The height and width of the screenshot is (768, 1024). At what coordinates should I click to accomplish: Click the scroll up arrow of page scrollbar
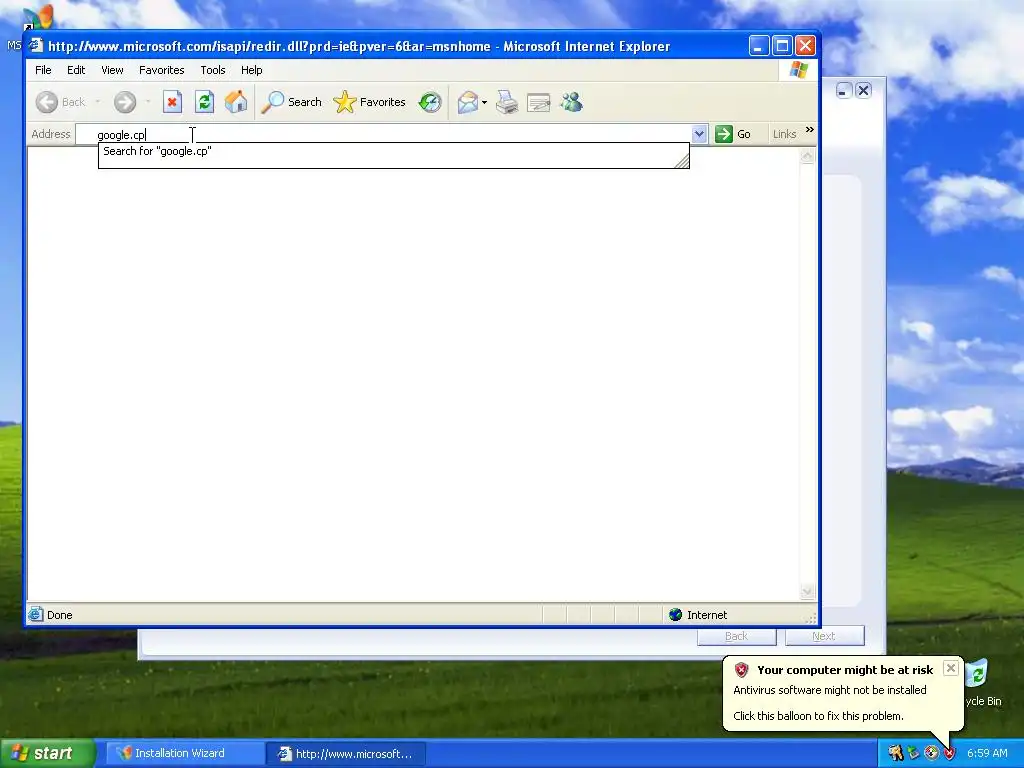click(x=807, y=156)
